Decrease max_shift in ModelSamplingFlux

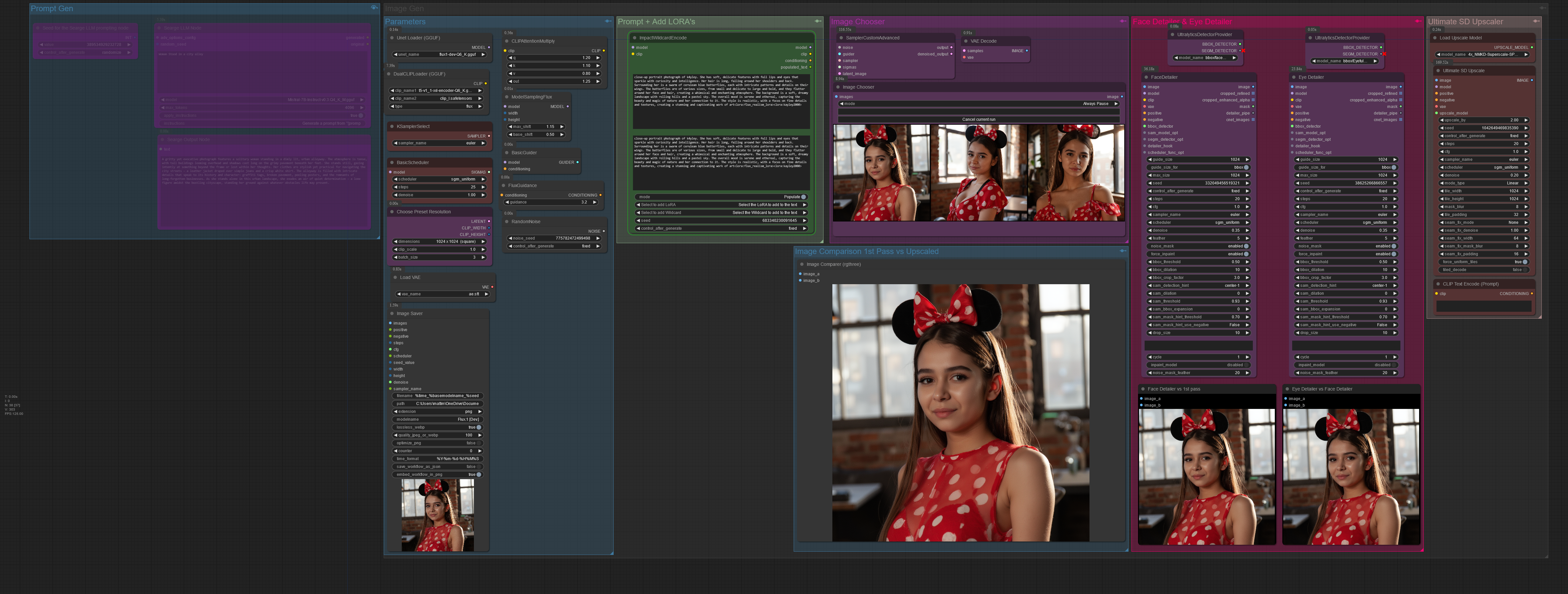(511, 127)
